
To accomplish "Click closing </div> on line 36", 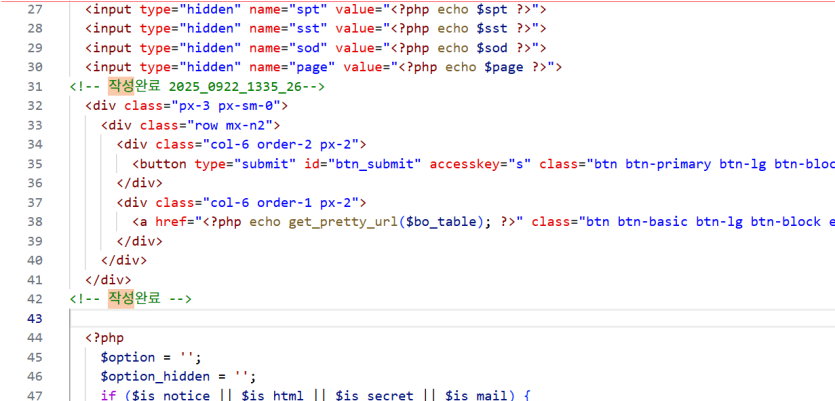I will [x=140, y=183].
